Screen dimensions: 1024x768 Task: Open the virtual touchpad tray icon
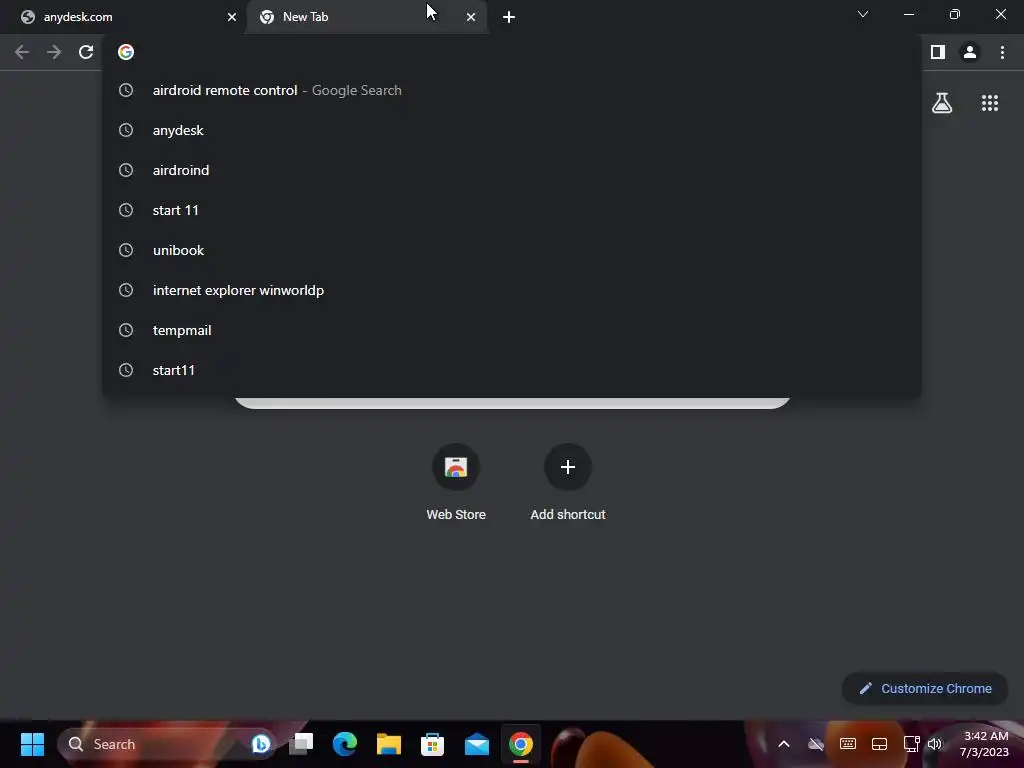point(879,744)
